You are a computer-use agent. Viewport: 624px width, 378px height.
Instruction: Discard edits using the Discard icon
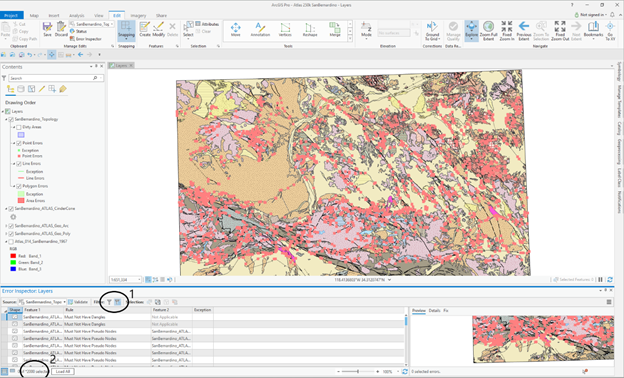pos(61,29)
